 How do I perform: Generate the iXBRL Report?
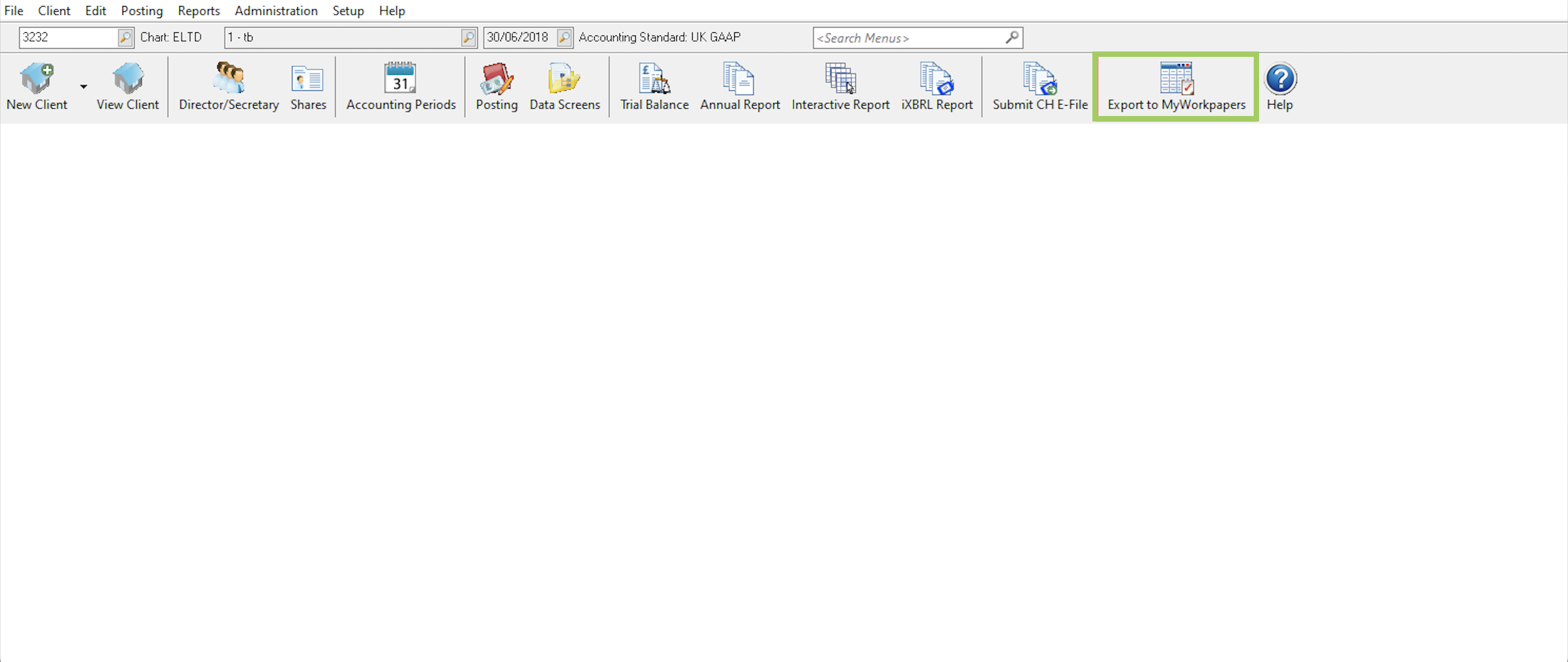tap(937, 86)
